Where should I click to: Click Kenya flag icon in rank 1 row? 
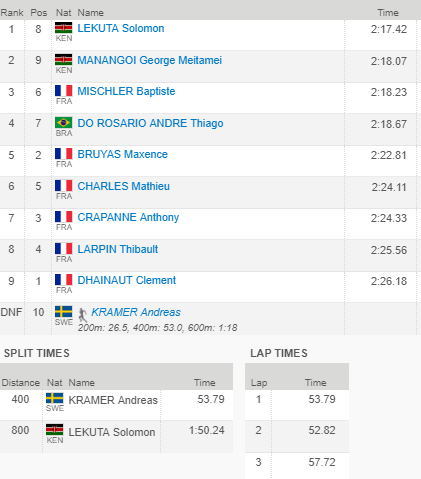pos(64,28)
